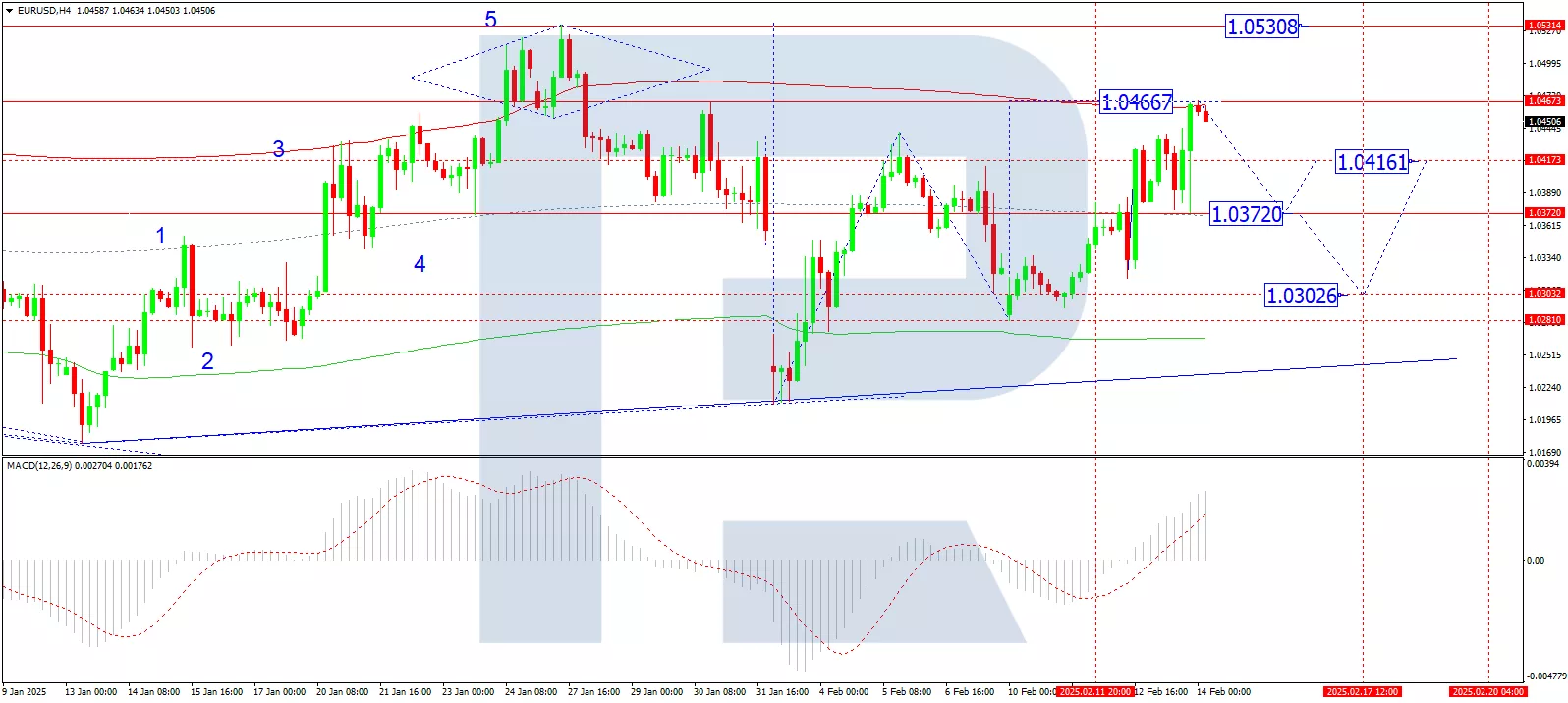Click the 1.04667 price level label
This screenshot has height=703, width=1568.
pos(1136,102)
